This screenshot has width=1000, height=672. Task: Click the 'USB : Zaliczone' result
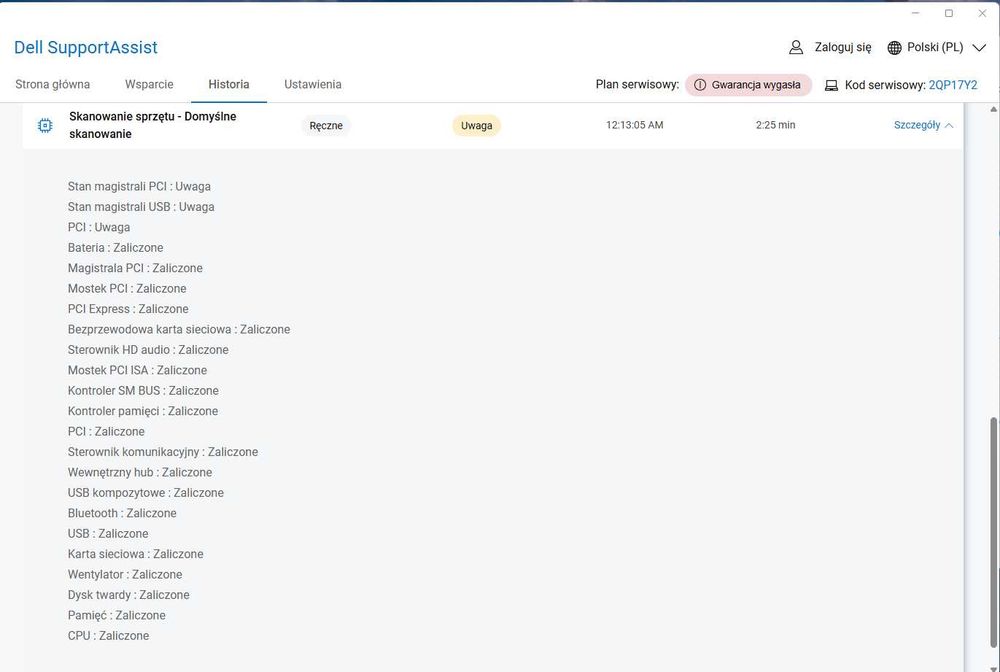click(x=108, y=533)
